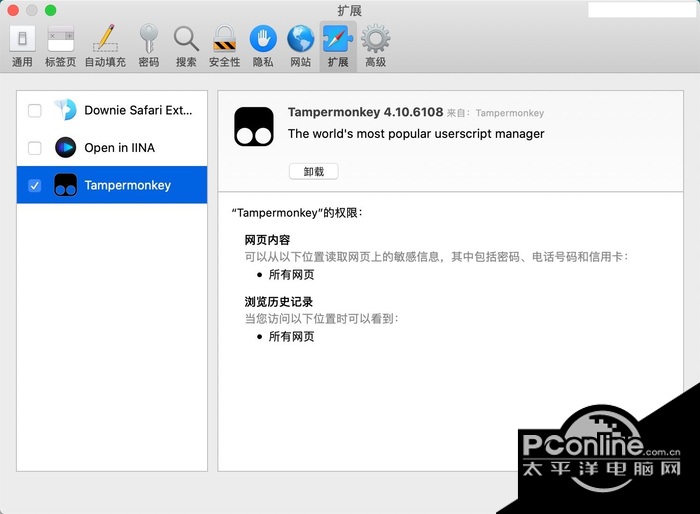Select the Downie Safari Ext... row label
Image resolution: width=700 pixels, height=514 pixels.
(x=138, y=110)
